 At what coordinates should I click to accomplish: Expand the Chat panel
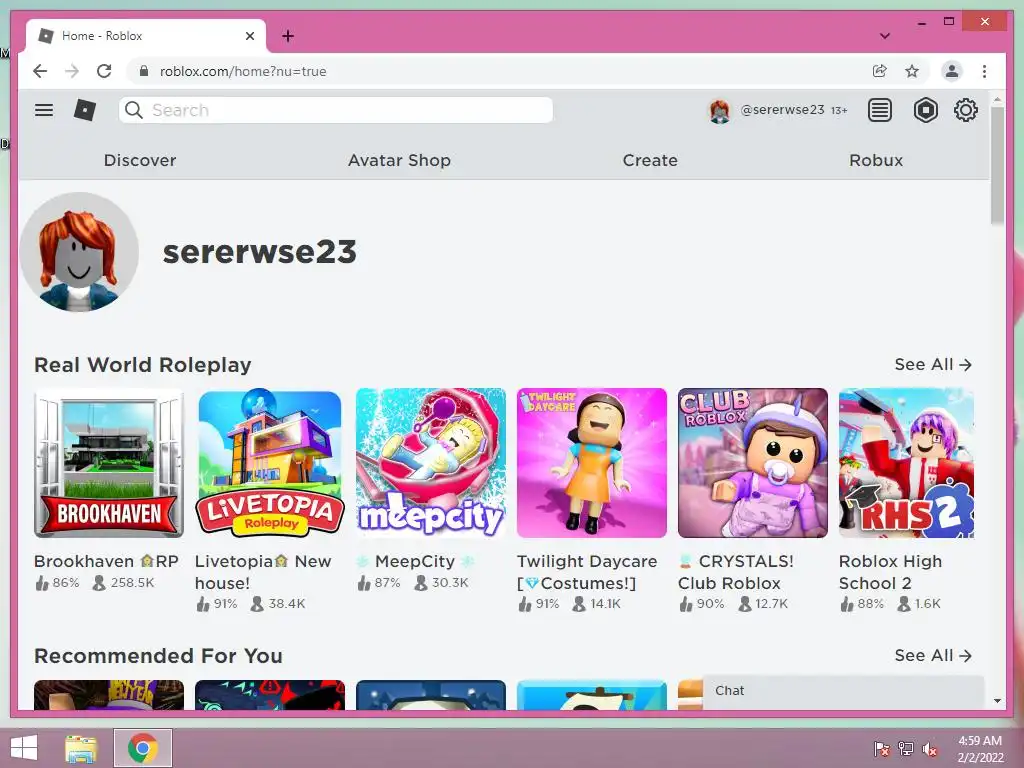843,692
